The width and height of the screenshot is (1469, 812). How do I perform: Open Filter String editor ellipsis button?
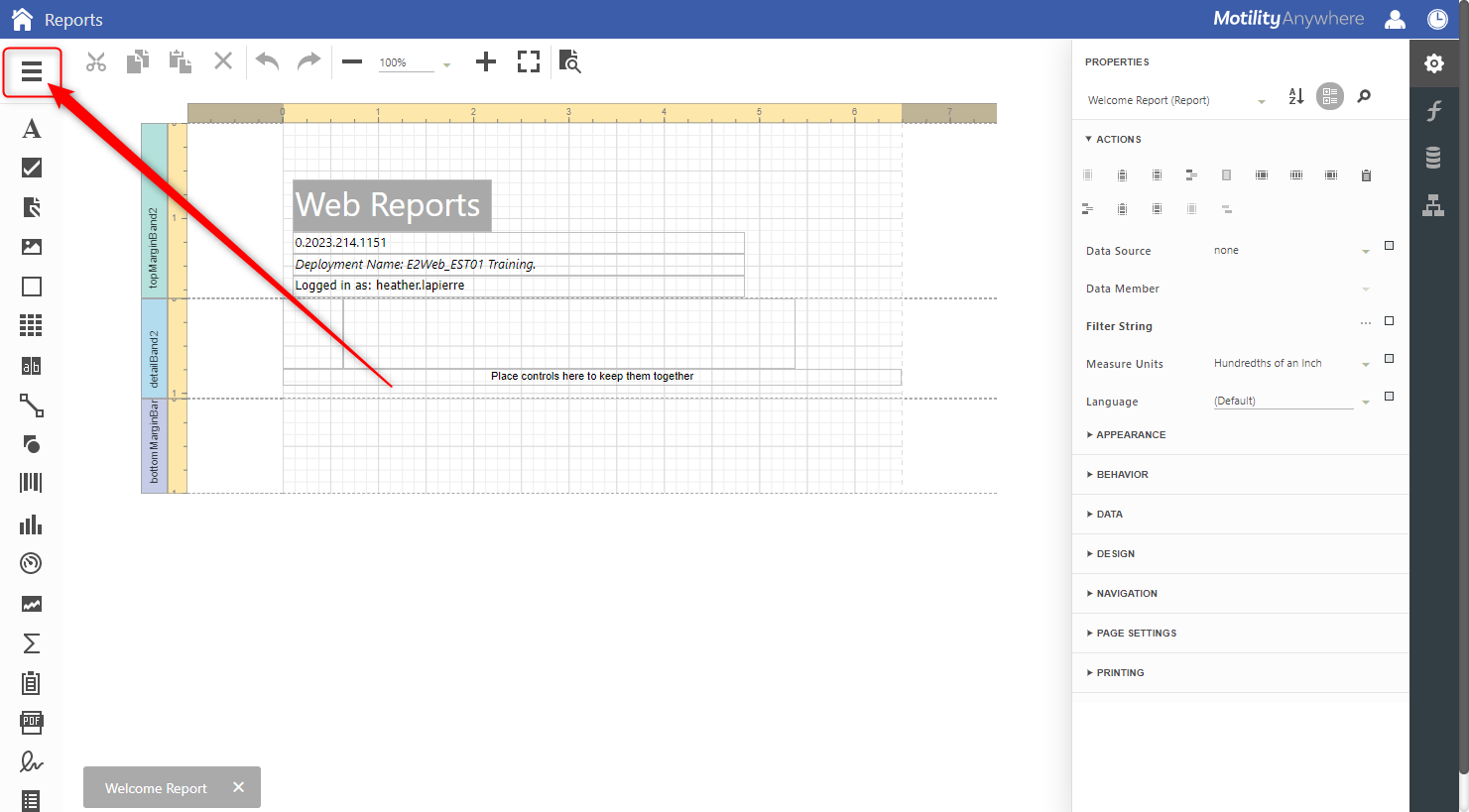coord(1366,323)
